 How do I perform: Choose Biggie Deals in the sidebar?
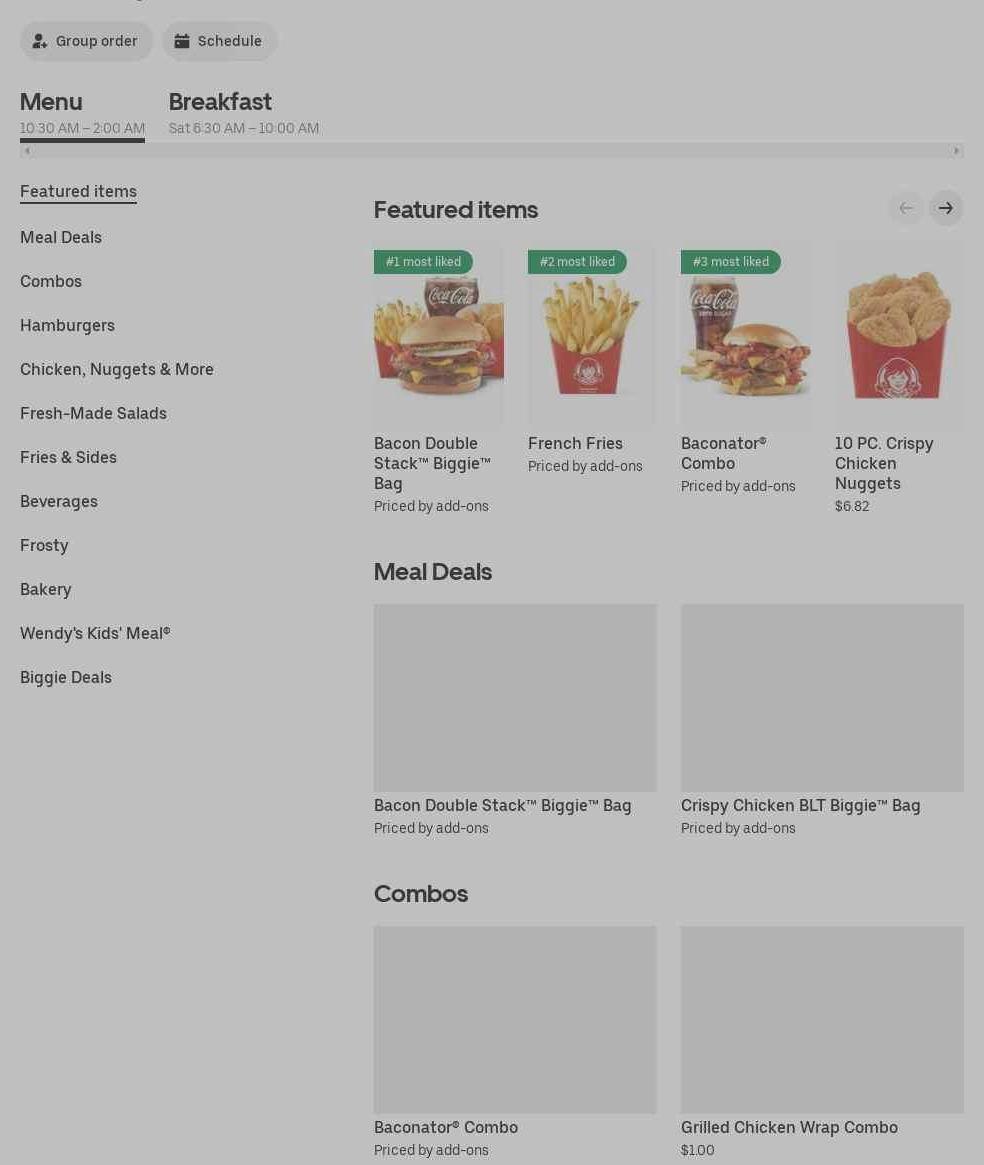tap(66, 678)
